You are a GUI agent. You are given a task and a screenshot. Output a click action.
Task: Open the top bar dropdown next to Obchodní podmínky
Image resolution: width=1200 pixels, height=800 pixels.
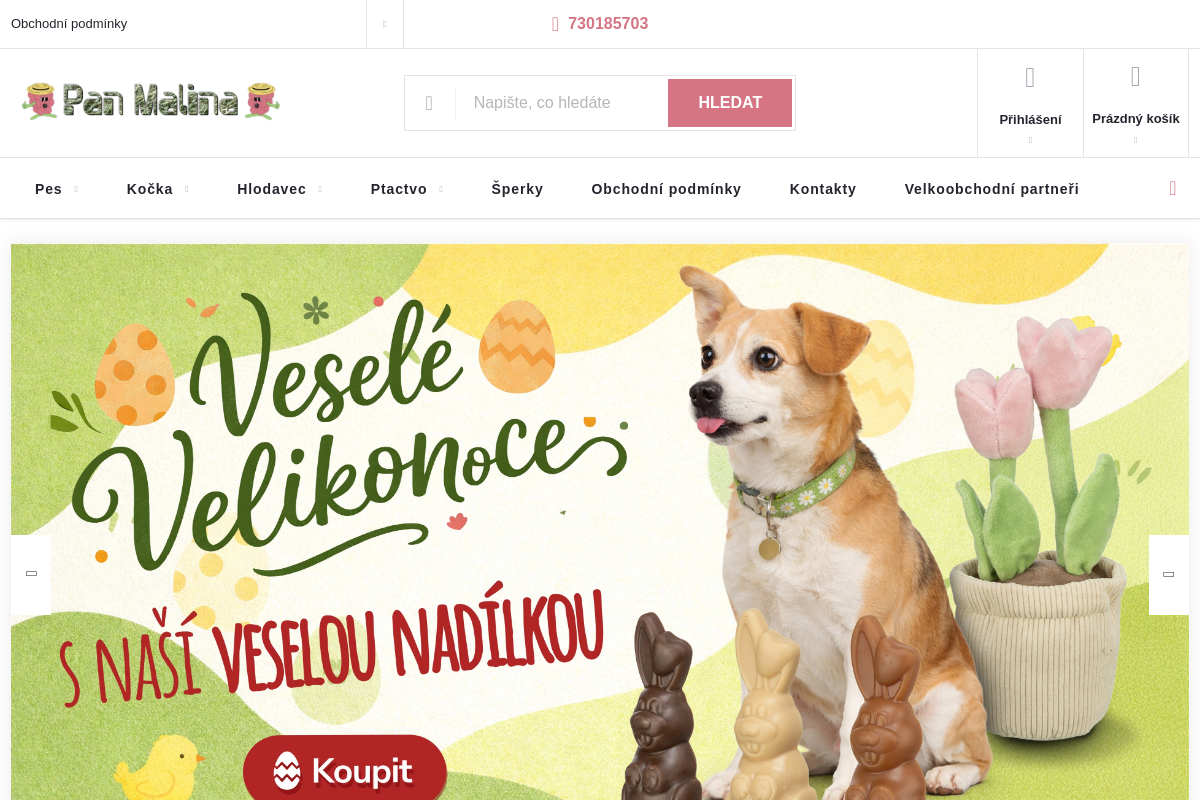pyautogui.click(x=385, y=24)
